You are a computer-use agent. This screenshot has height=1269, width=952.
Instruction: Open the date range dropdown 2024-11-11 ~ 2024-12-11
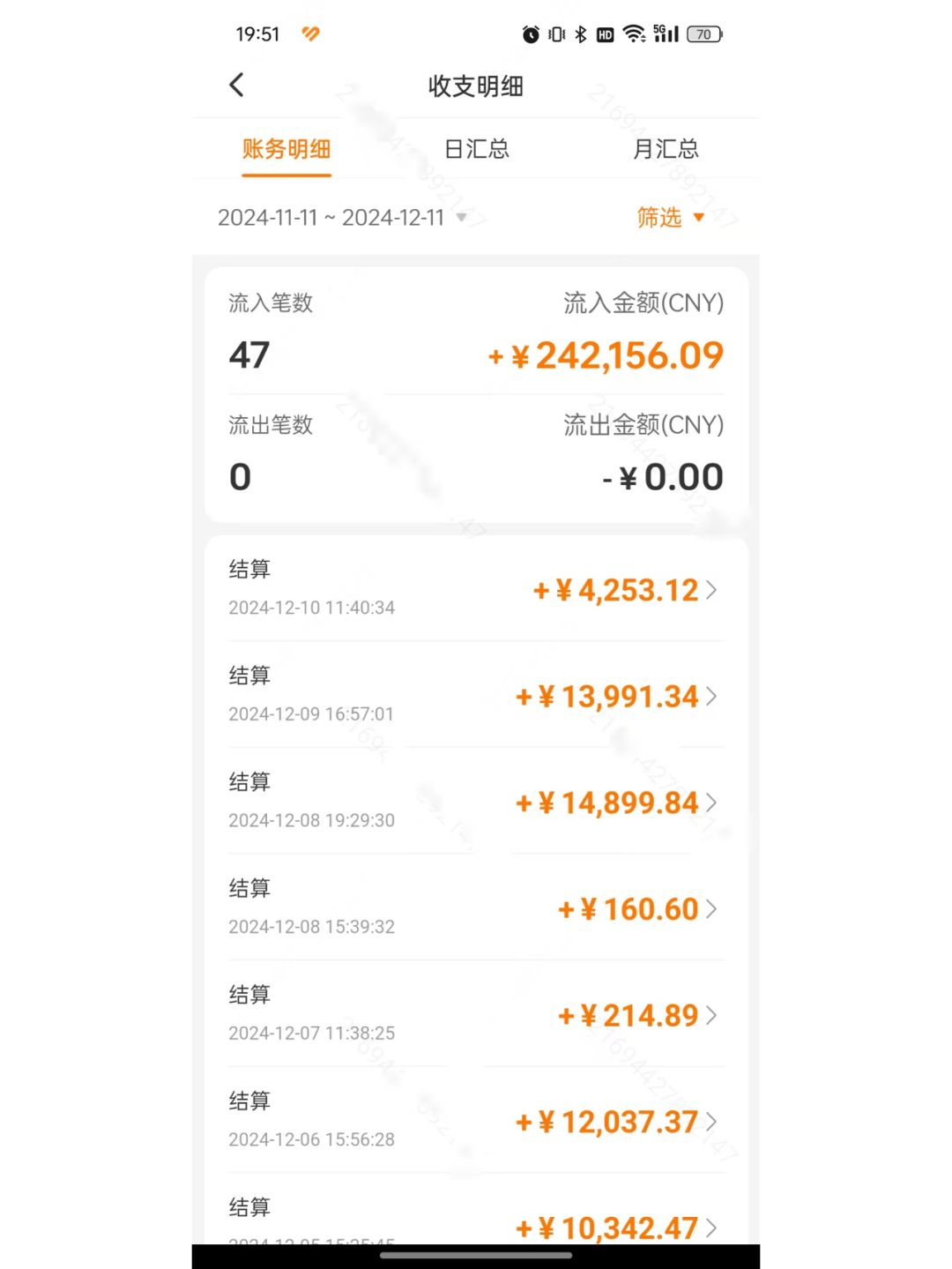coord(342,218)
